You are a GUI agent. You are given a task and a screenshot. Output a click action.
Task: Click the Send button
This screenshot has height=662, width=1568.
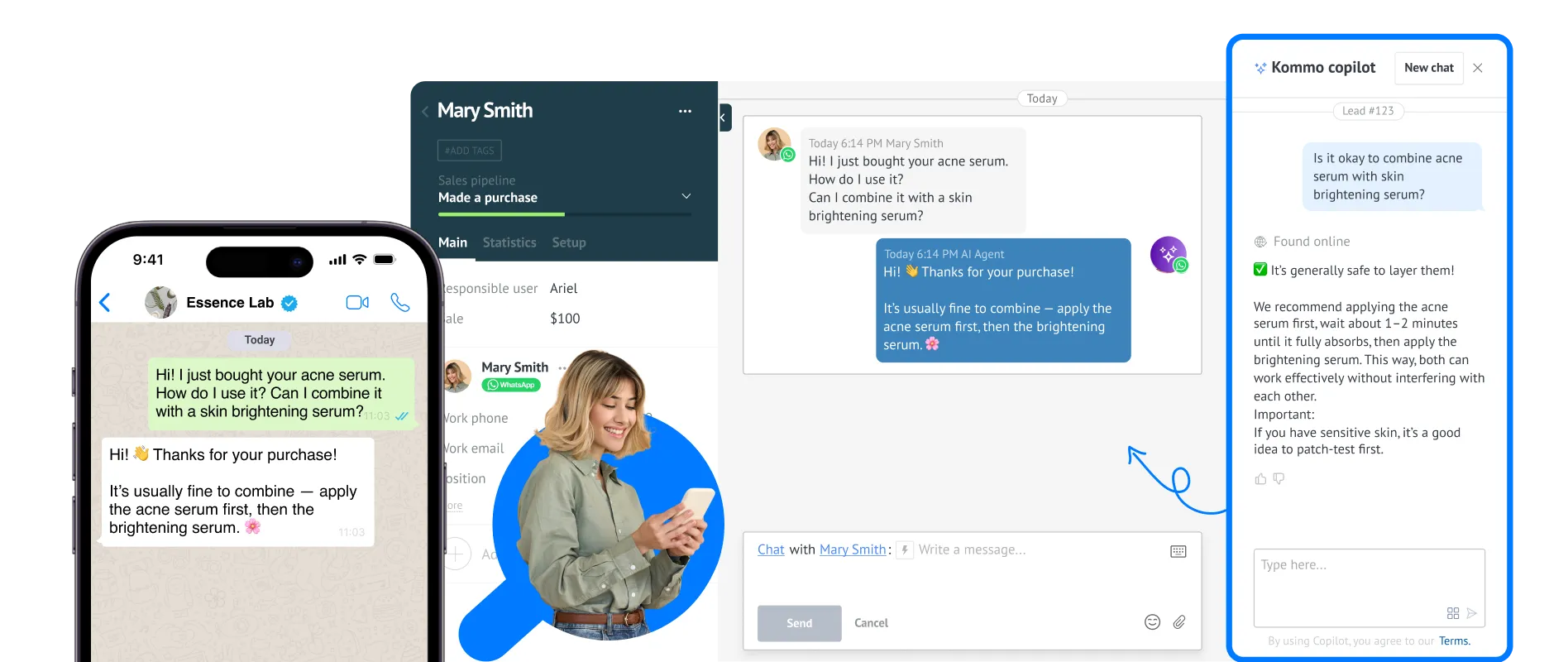799,623
